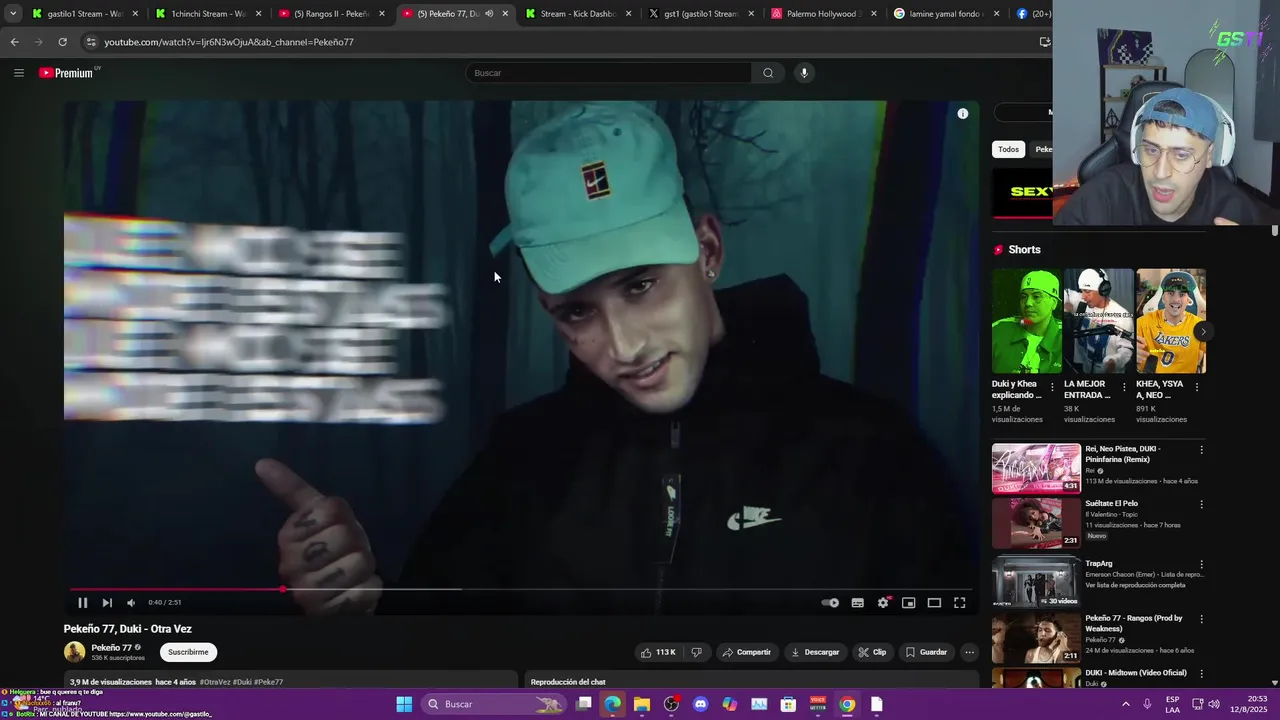Dislike the video
This screenshot has width=1280, height=720.
coord(696,652)
